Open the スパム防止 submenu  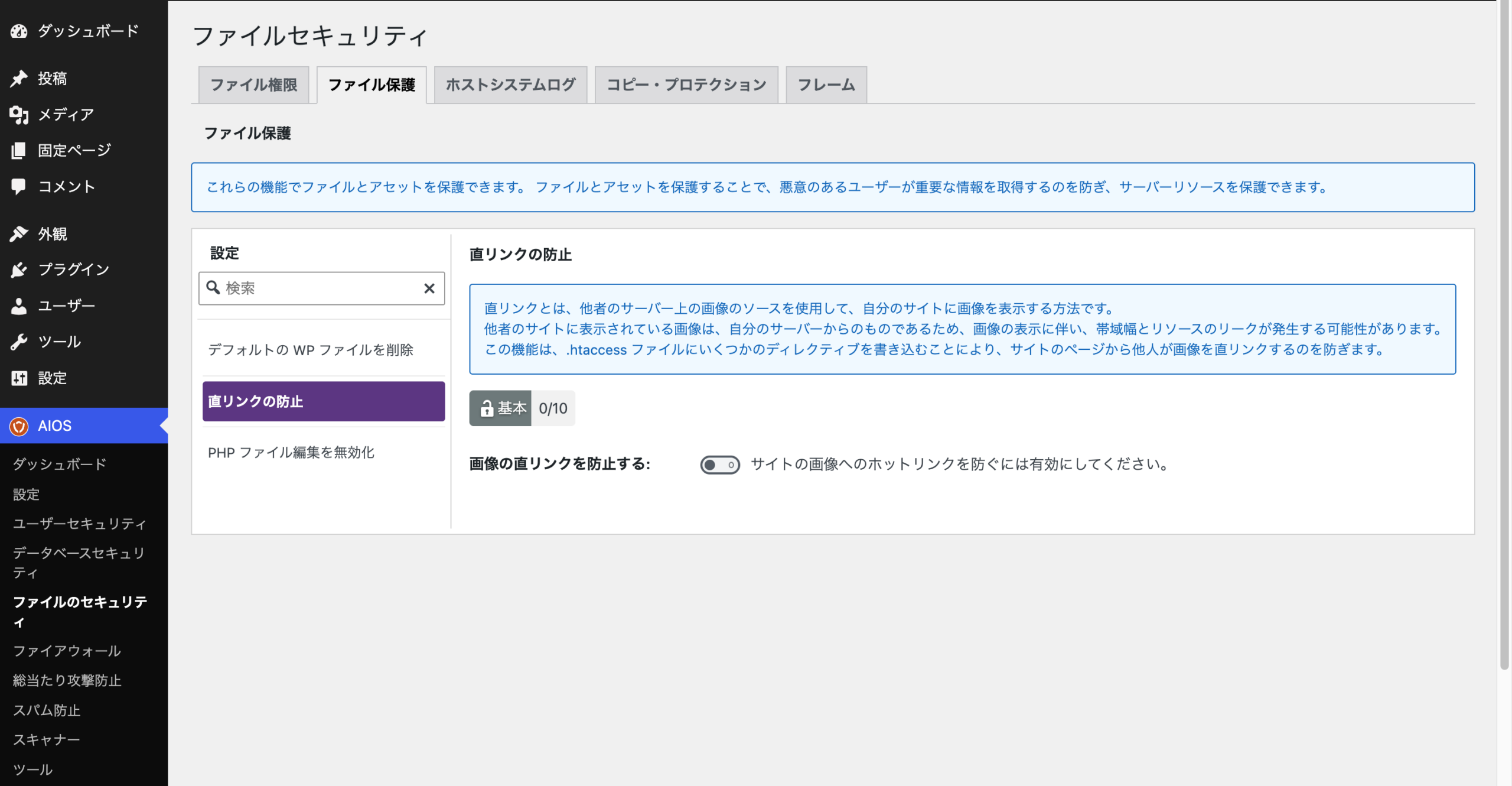47,710
